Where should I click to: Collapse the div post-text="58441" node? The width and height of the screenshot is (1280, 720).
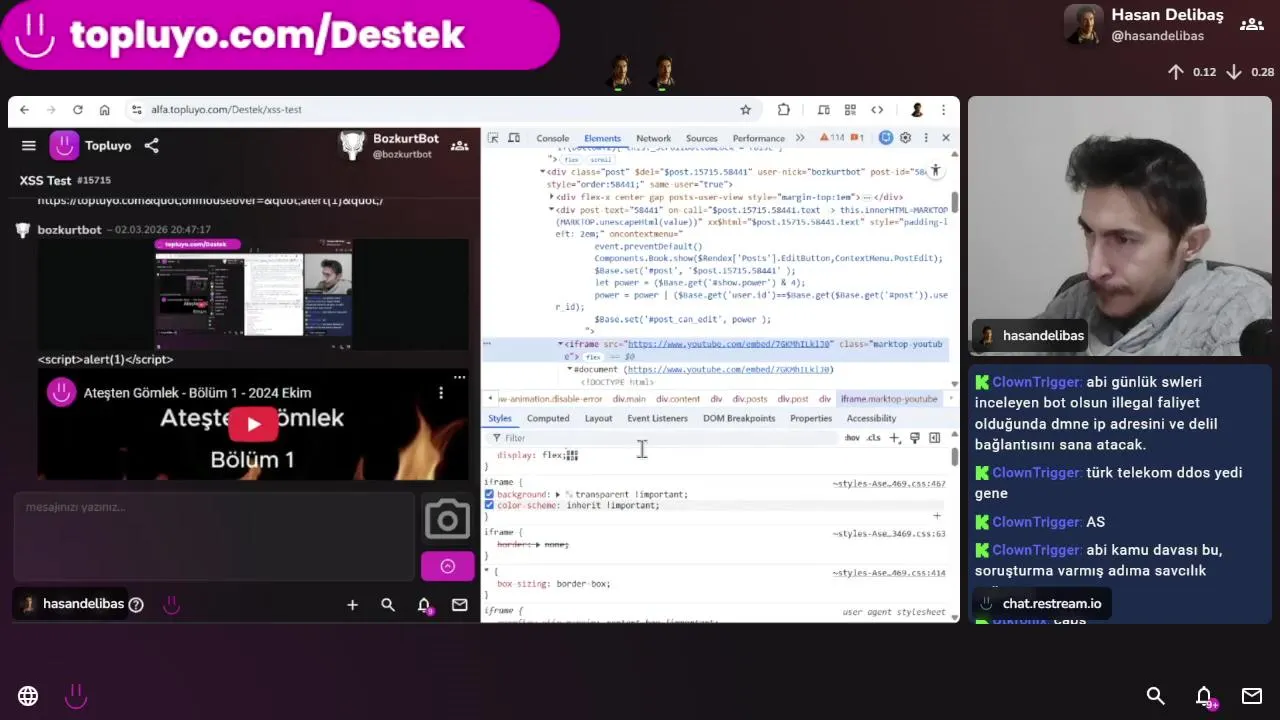point(551,210)
